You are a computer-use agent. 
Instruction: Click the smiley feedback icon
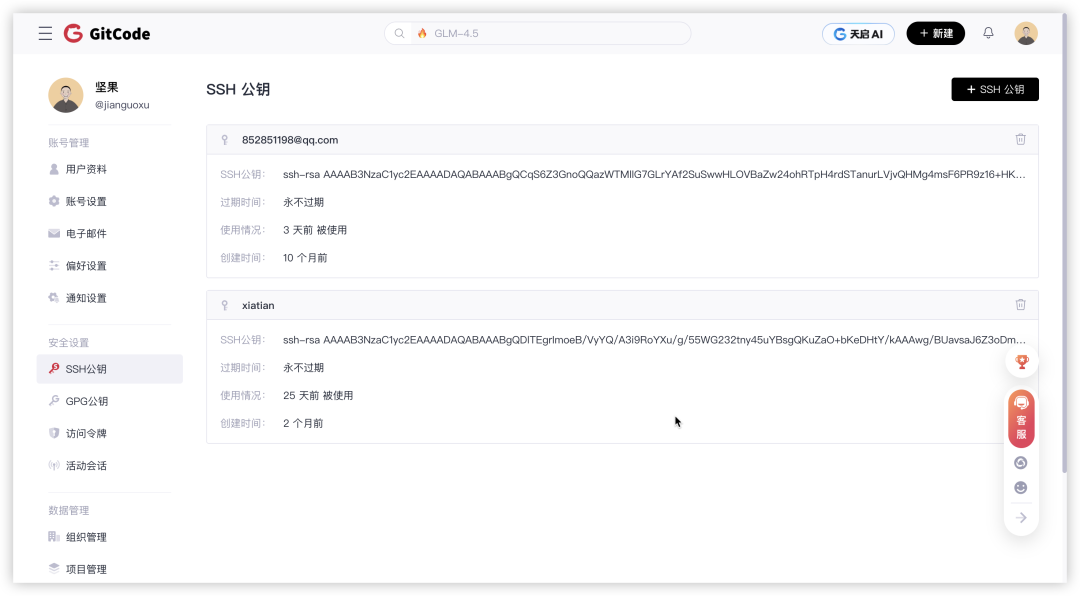(x=1021, y=488)
